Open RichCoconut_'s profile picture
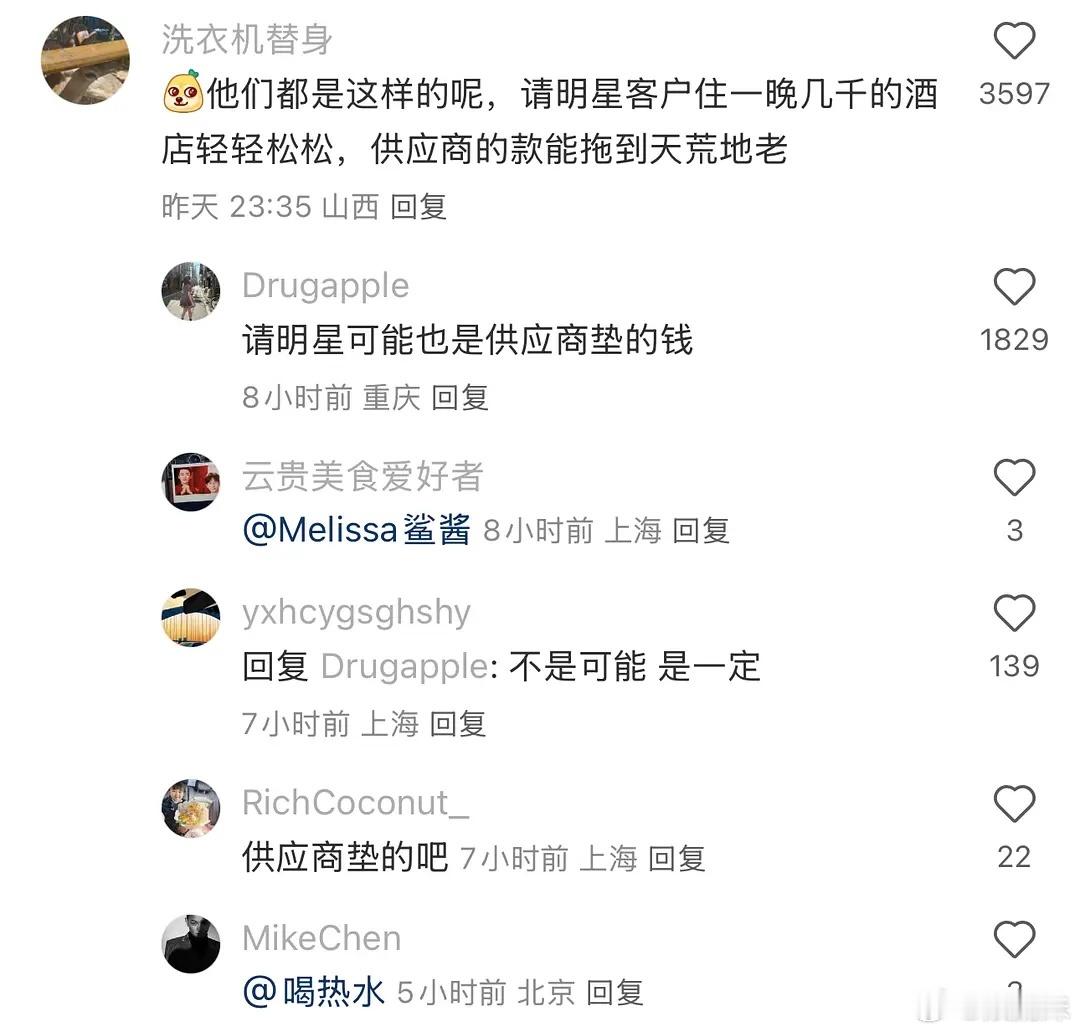This screenshot has width=1080, height=1033. tap(191, 808)
